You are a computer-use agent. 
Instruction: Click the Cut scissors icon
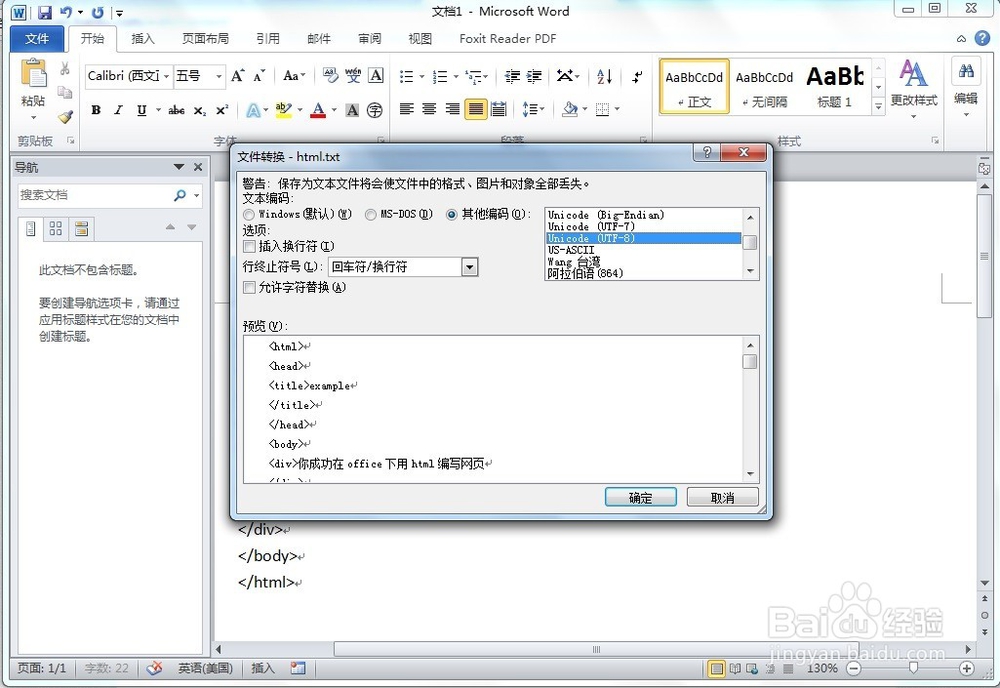(x=65, y=68)
